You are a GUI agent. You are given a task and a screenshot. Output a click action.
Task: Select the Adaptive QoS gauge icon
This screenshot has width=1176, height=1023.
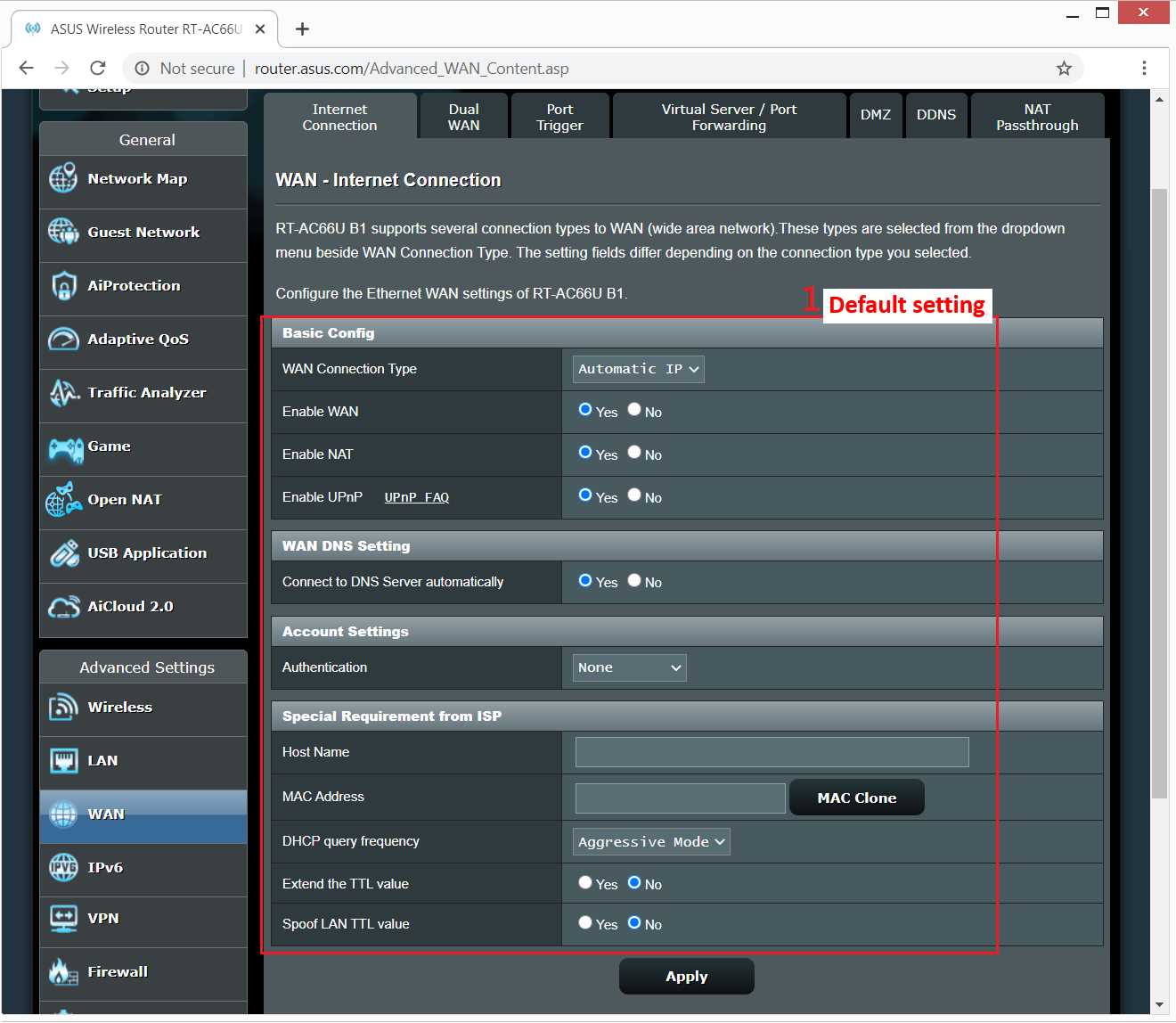pos(63,339)
